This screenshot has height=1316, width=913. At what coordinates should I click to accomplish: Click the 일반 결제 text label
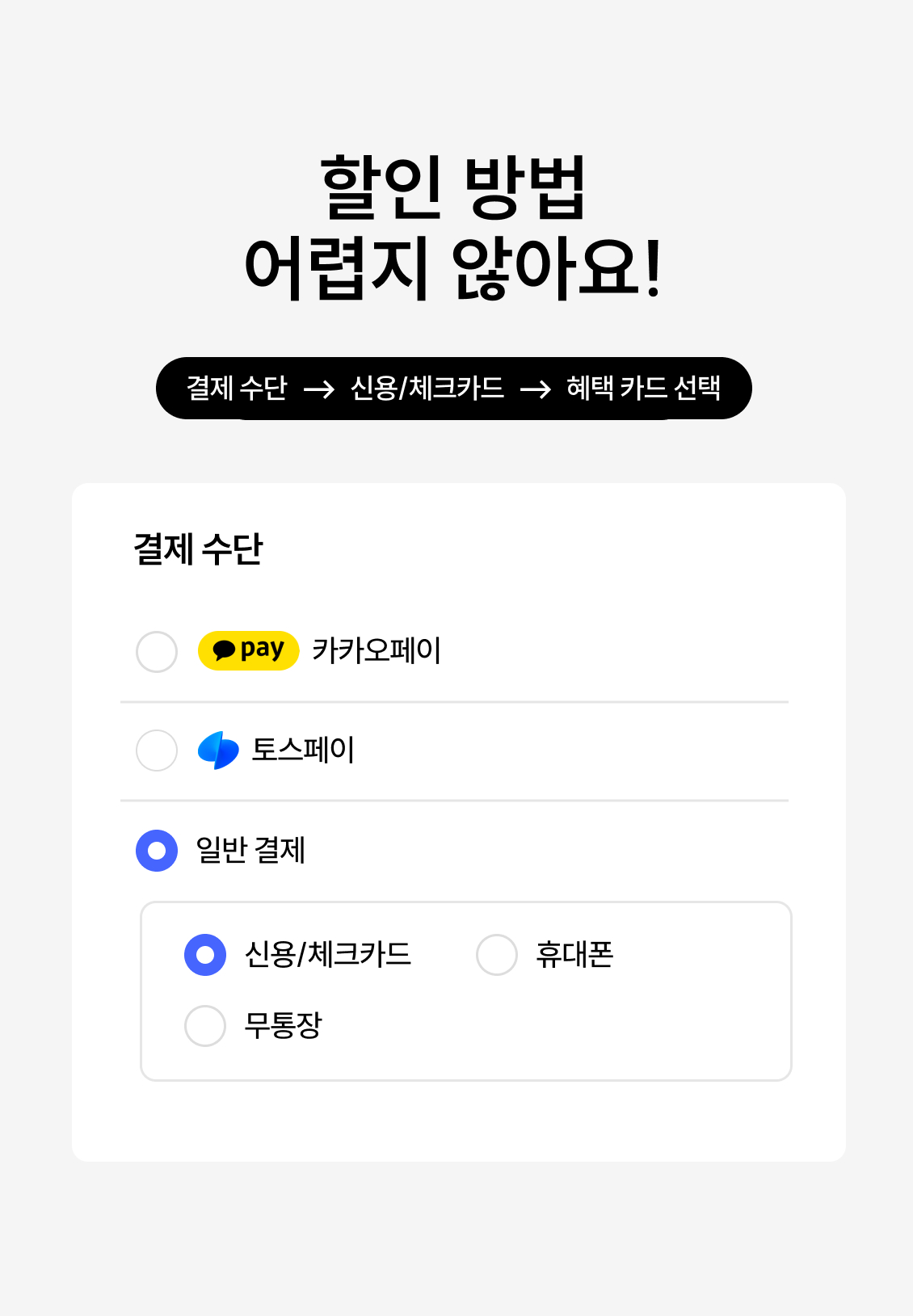pyautogui.click(x=250, y=850)
